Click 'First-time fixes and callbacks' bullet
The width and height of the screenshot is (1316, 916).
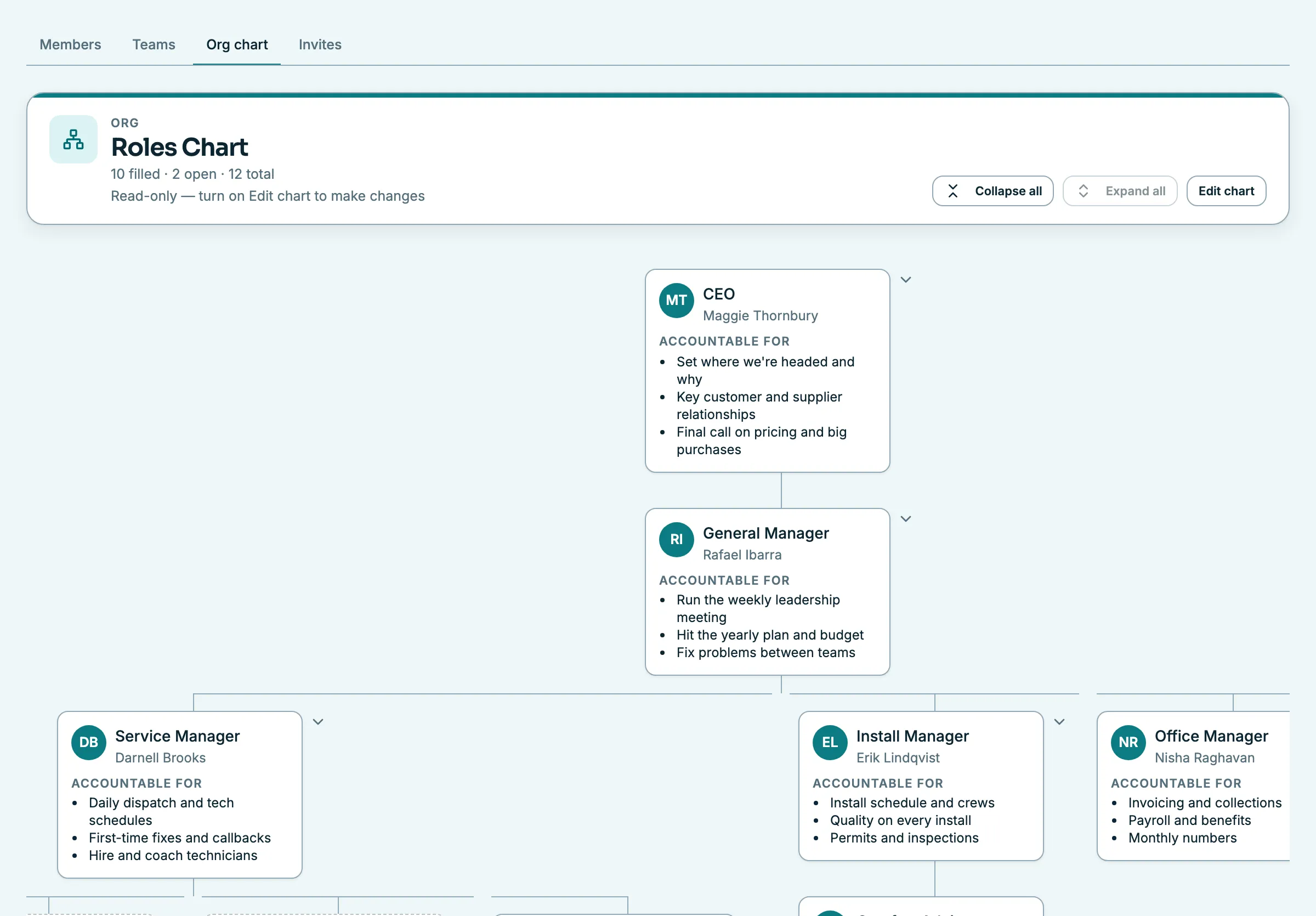(x=179, y=838)
